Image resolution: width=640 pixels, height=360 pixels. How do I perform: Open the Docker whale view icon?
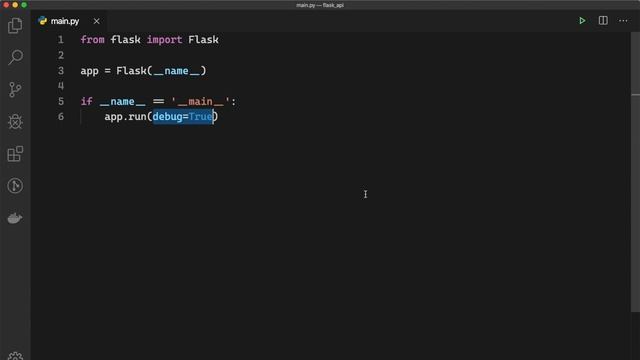(15, 218)
